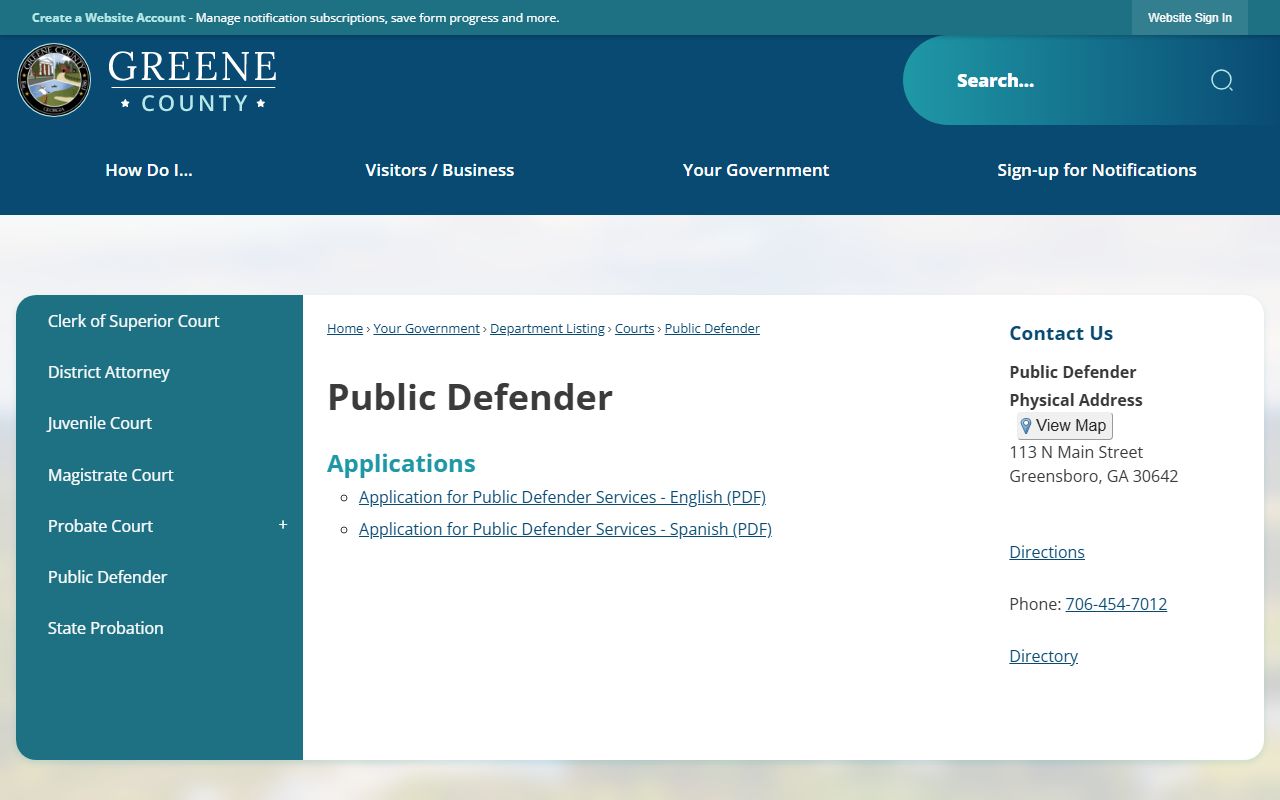
Task: Click the search magnifier icon
Action: tap(1221, 81)
